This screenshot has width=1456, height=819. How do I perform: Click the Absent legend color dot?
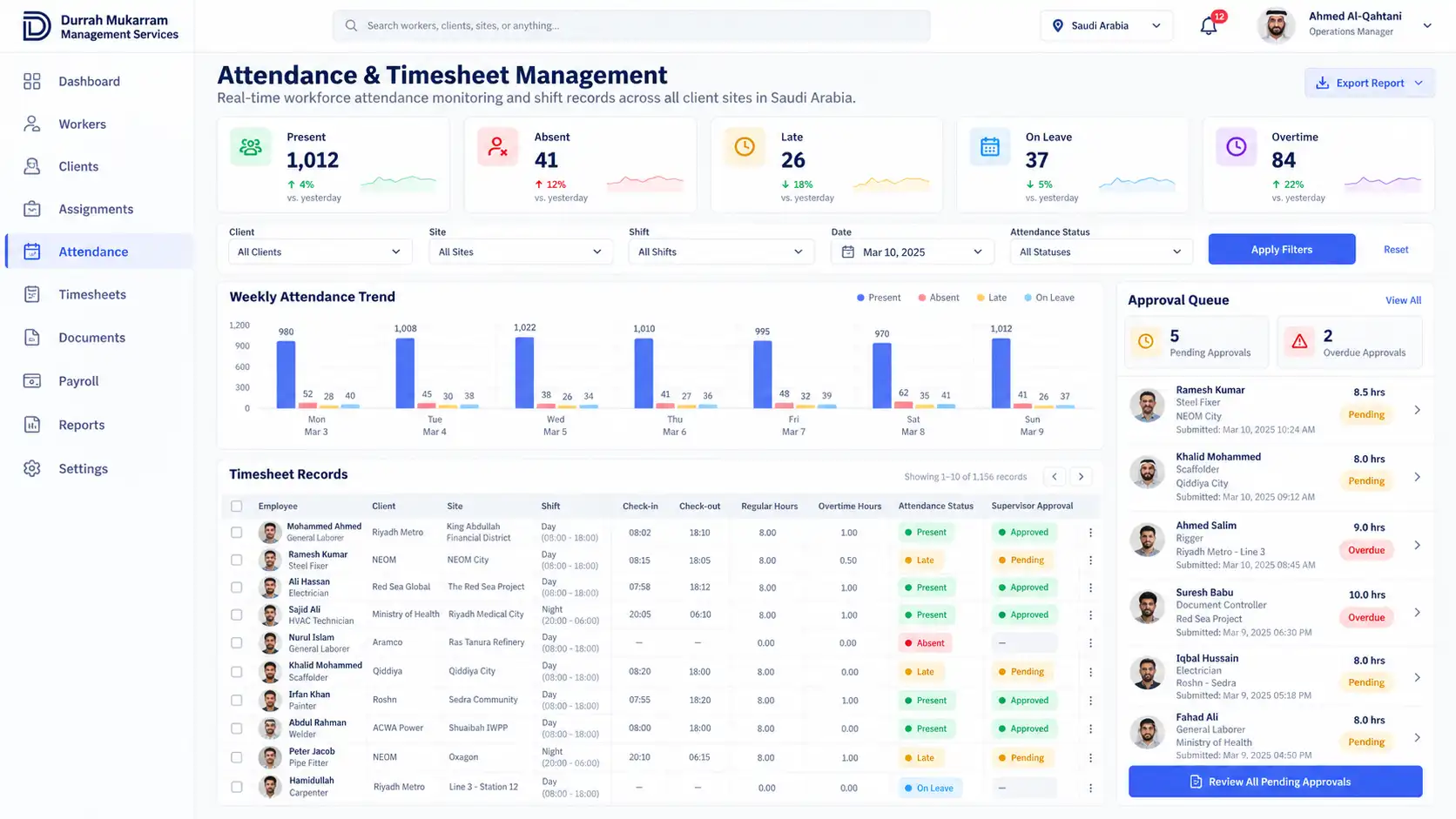[x=921, y=298]
